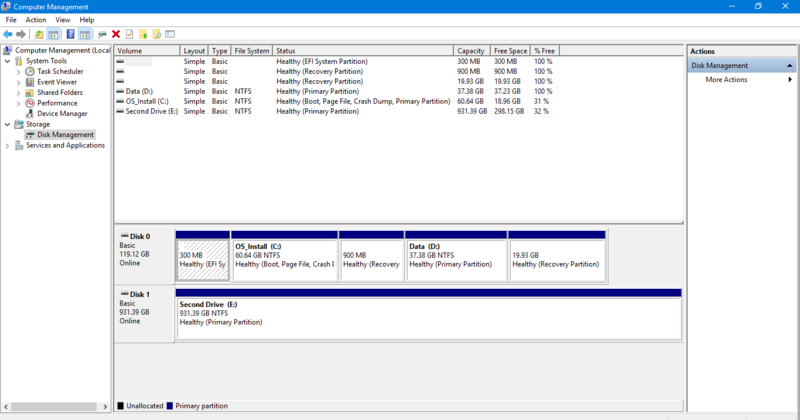Collapse the System Tools tree node
The height and width of the screenshot is (420, 800).
[x=8, y=61]
